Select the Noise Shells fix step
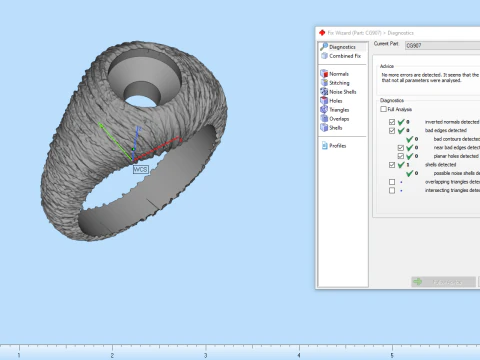 click(x=338, y=92)
